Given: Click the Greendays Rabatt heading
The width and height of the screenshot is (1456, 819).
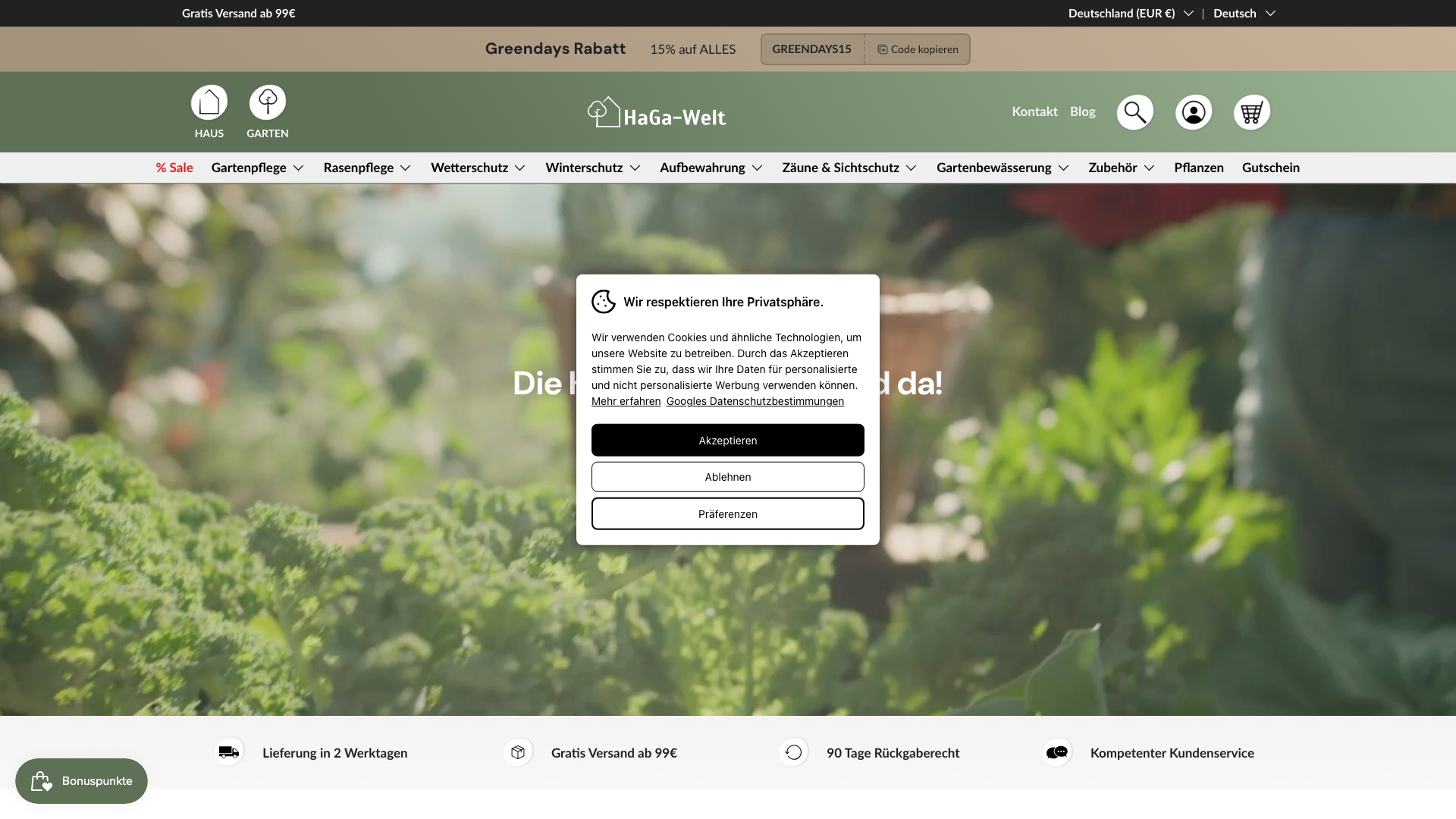Looking at the screenshot, I should pos(555,49).
